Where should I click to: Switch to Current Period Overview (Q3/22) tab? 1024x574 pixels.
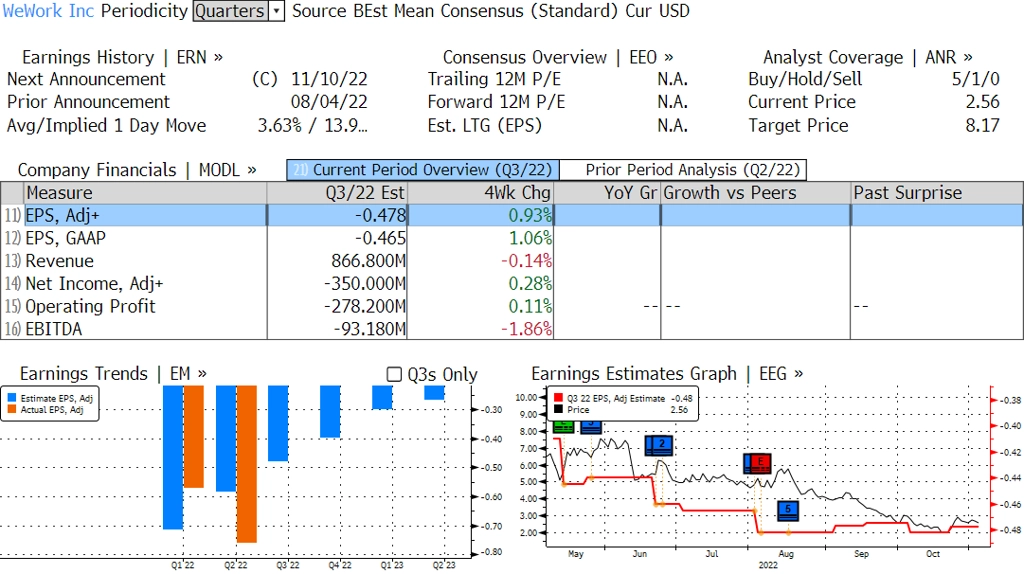[x=423, y=170]
